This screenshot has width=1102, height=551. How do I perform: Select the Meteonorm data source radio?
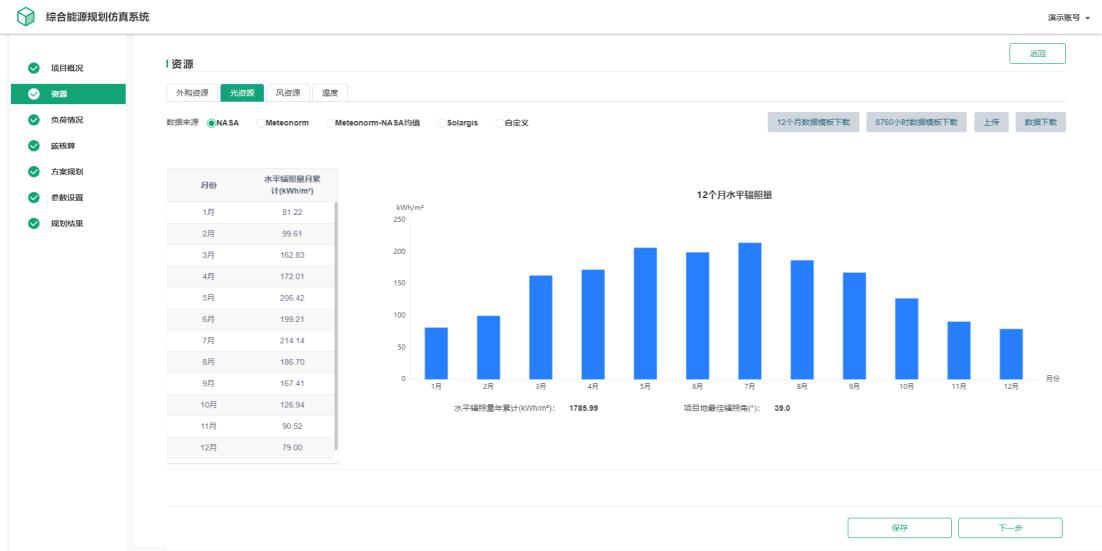(x=261, y=123)
